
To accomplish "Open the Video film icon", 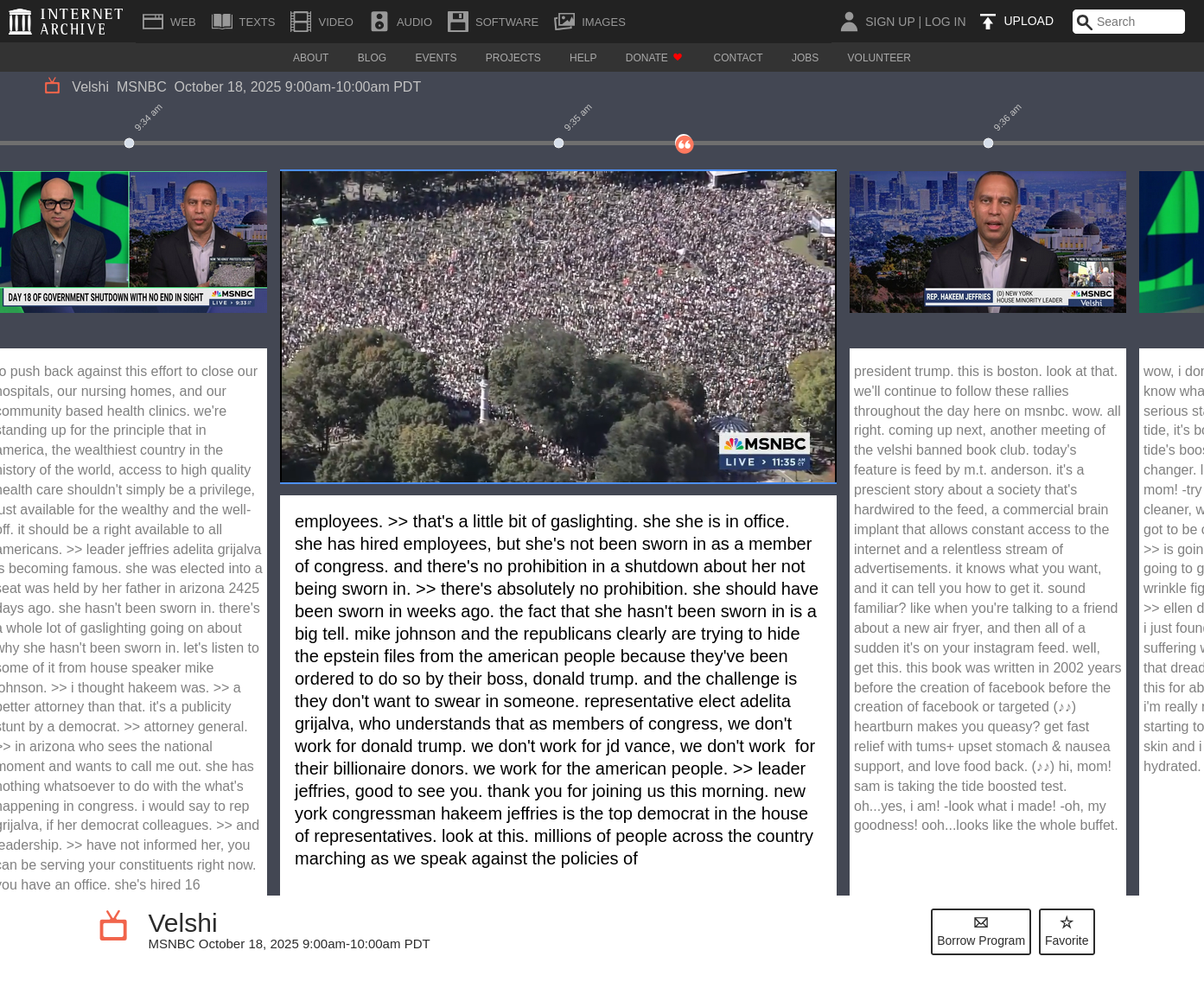I will coord(301,22).
